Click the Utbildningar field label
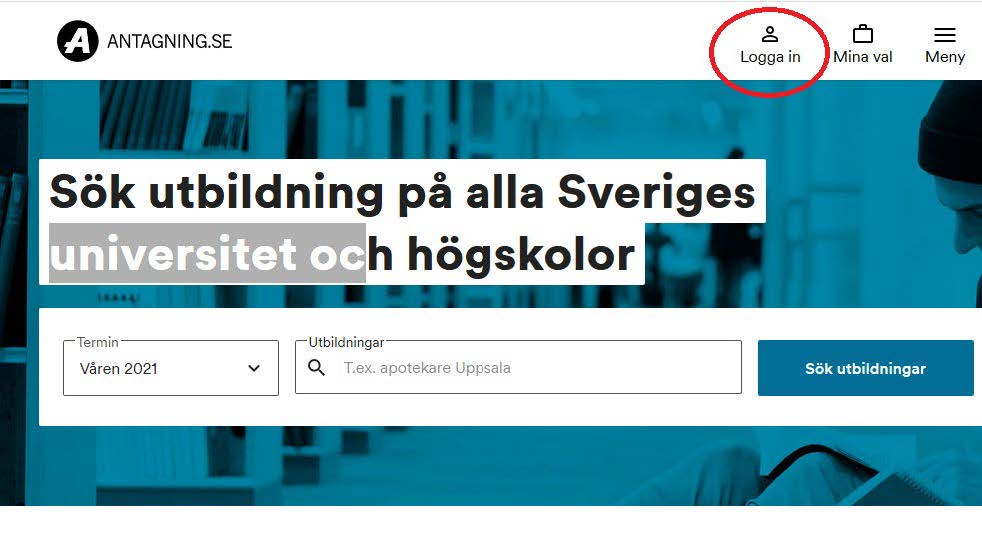The height and width of the screenshot is (542, 982). point(346,342)
